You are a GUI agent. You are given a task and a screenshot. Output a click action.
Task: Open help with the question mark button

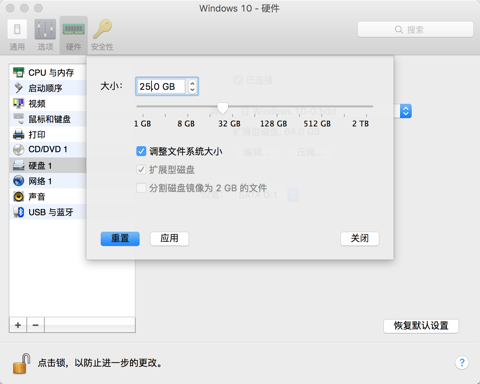tap(462, 363)
